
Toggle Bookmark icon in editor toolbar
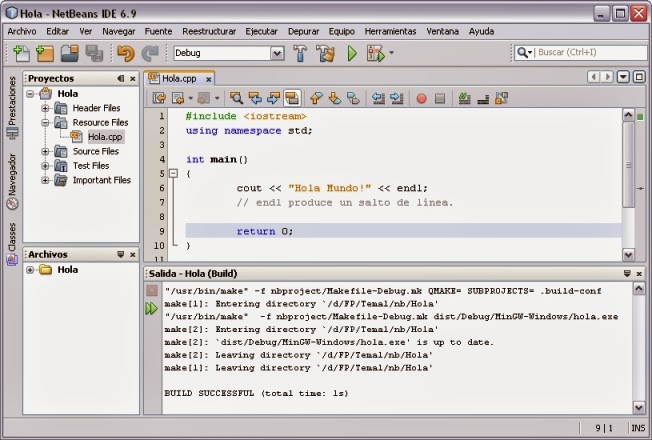pyautogui.click(x=353, y=98)
